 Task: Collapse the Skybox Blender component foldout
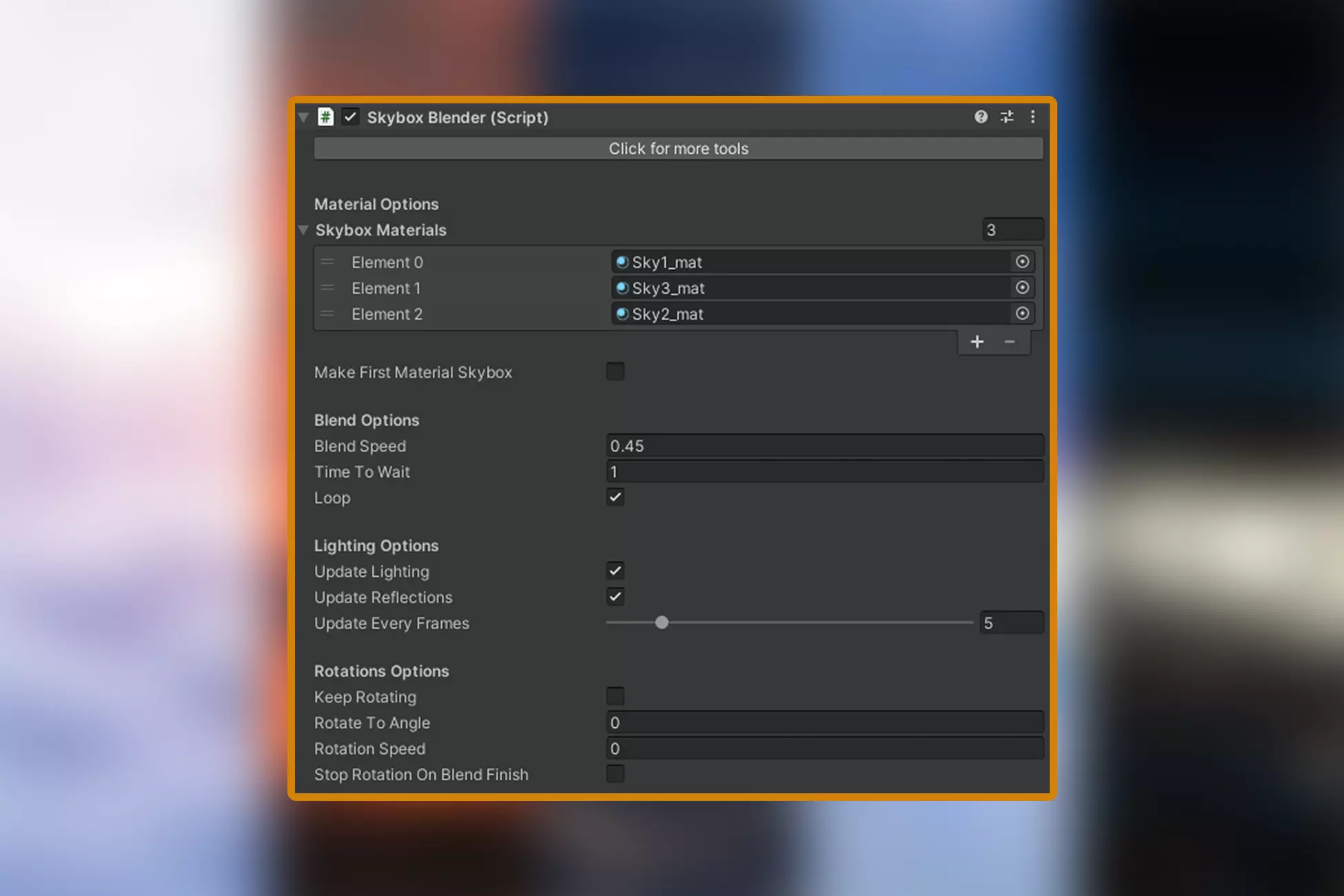[303, 117]
